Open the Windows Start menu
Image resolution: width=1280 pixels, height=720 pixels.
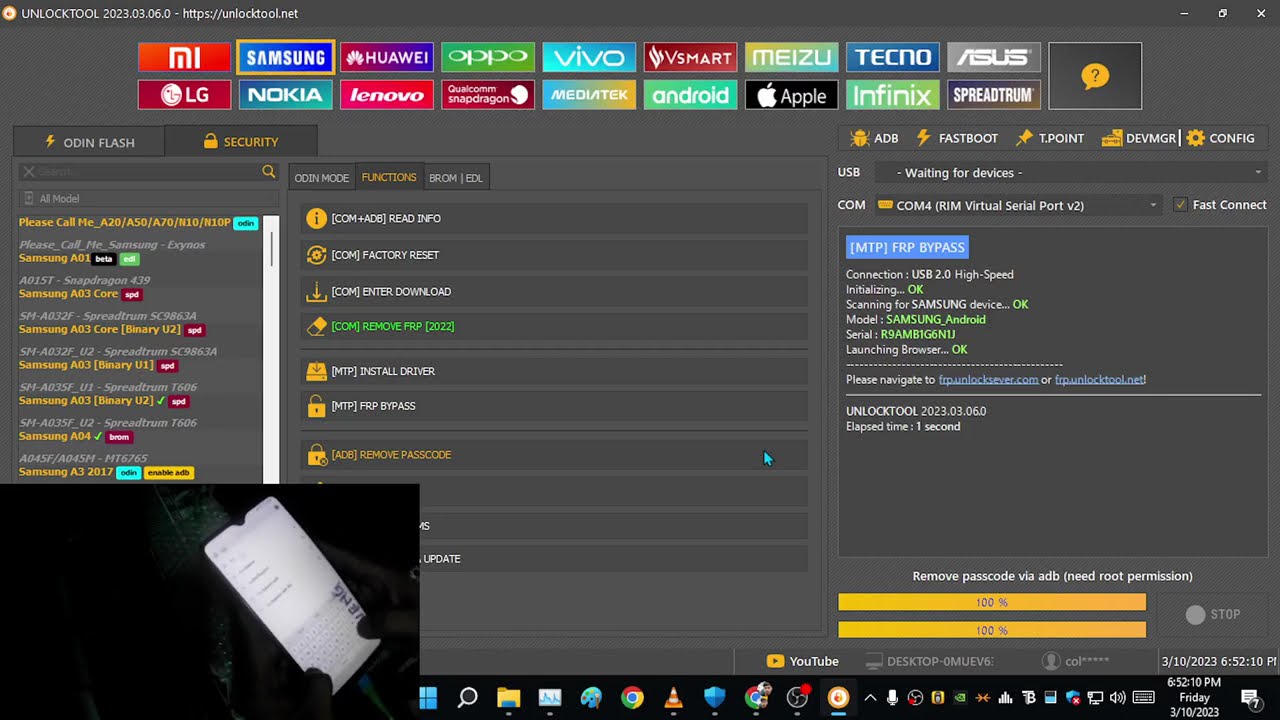pyautogui.click(x=428, y=697)
